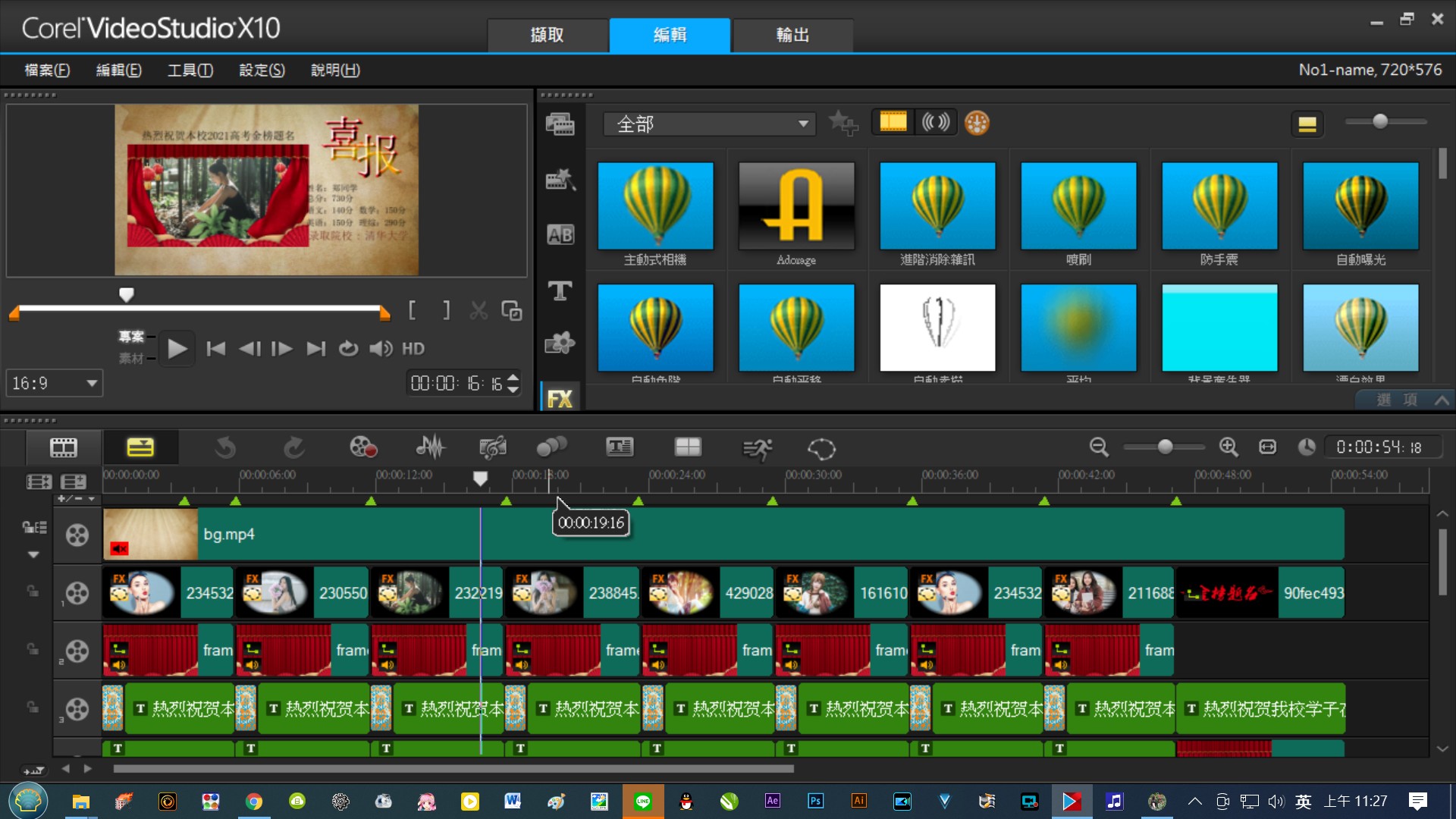This screenshot has width=1456, height=819.
Task: Jump to end of project
Action: [315, 349]
